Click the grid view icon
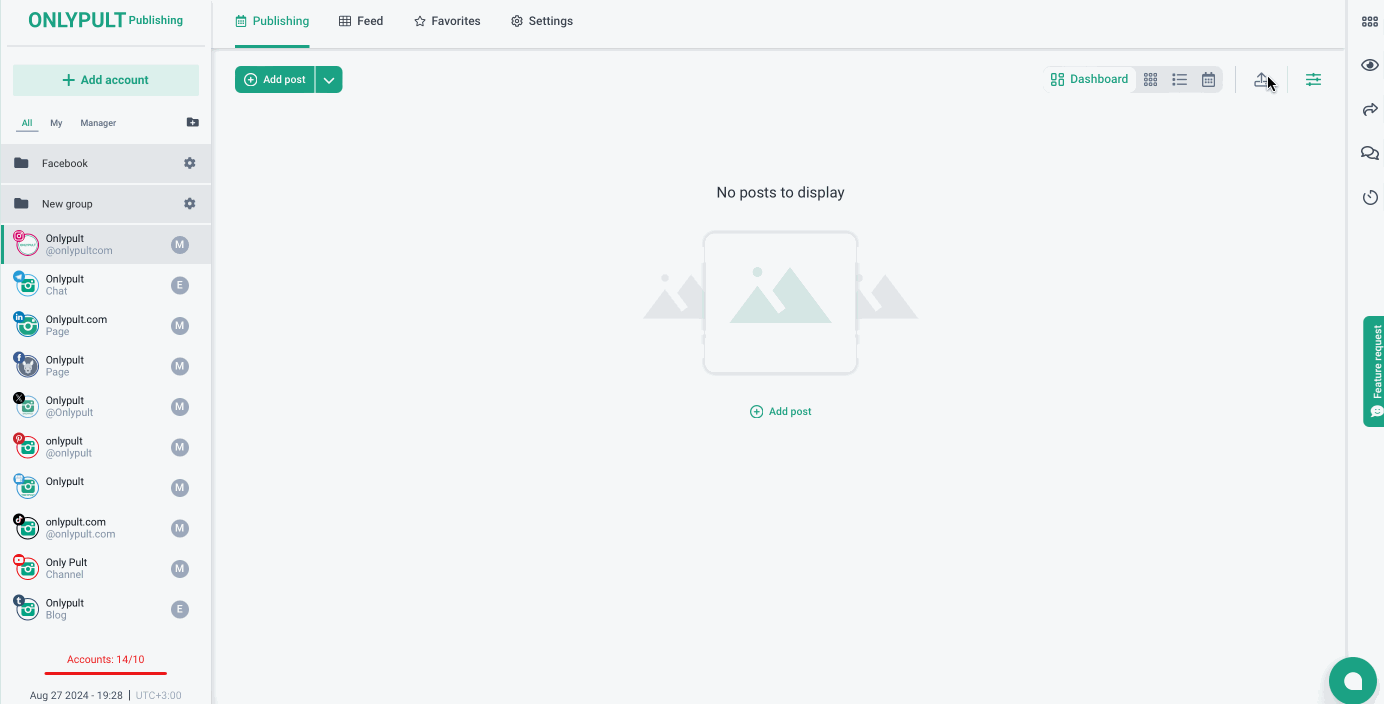Image resolution: width=1384 pixels, height=704 pixels. click(1150, 80)
